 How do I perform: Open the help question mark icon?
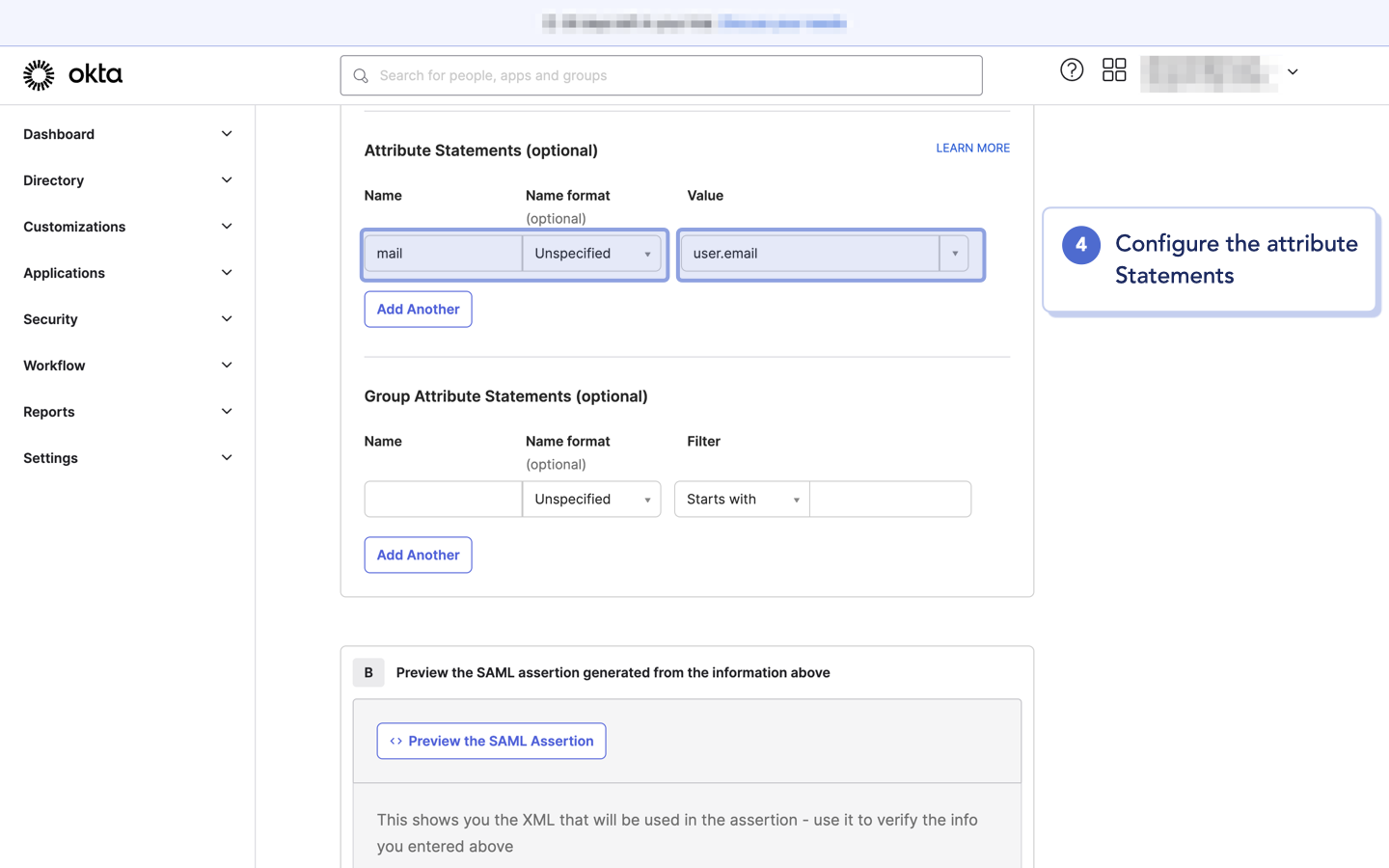click(x=1072, y=69)
